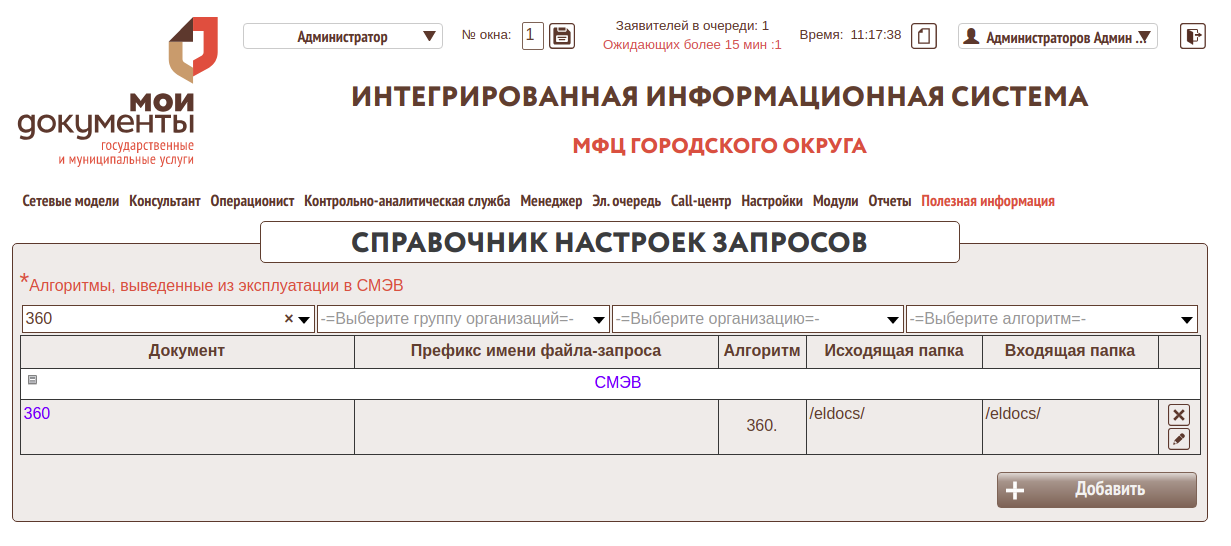The height and width of the screenshot is (546, 1231).
Task: Open the Контрольно-аналитическая служба menu
Action: (407, 201)
